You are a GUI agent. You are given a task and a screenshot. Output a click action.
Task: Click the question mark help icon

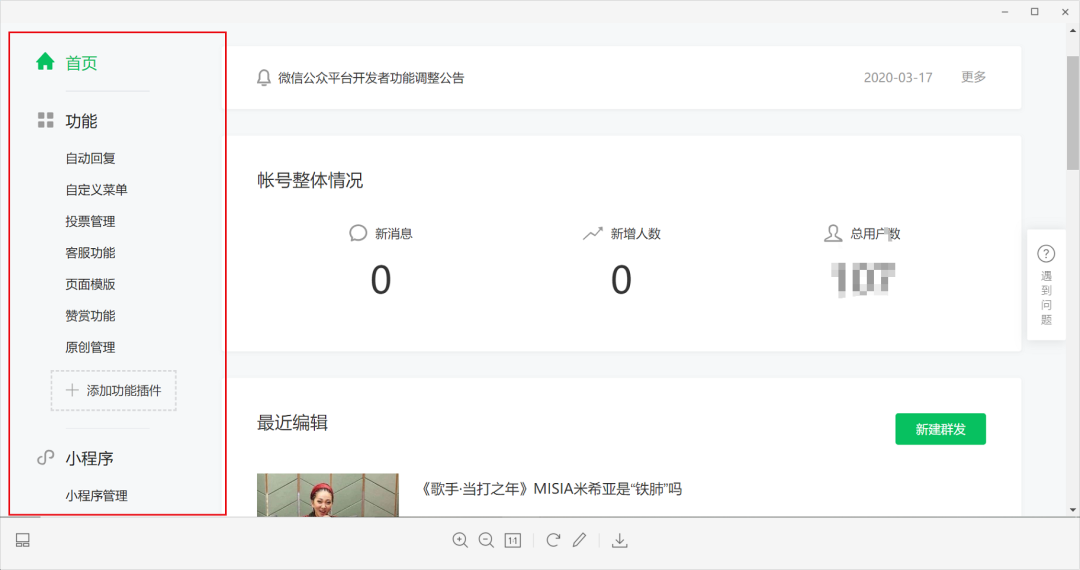click(1046, 254)
